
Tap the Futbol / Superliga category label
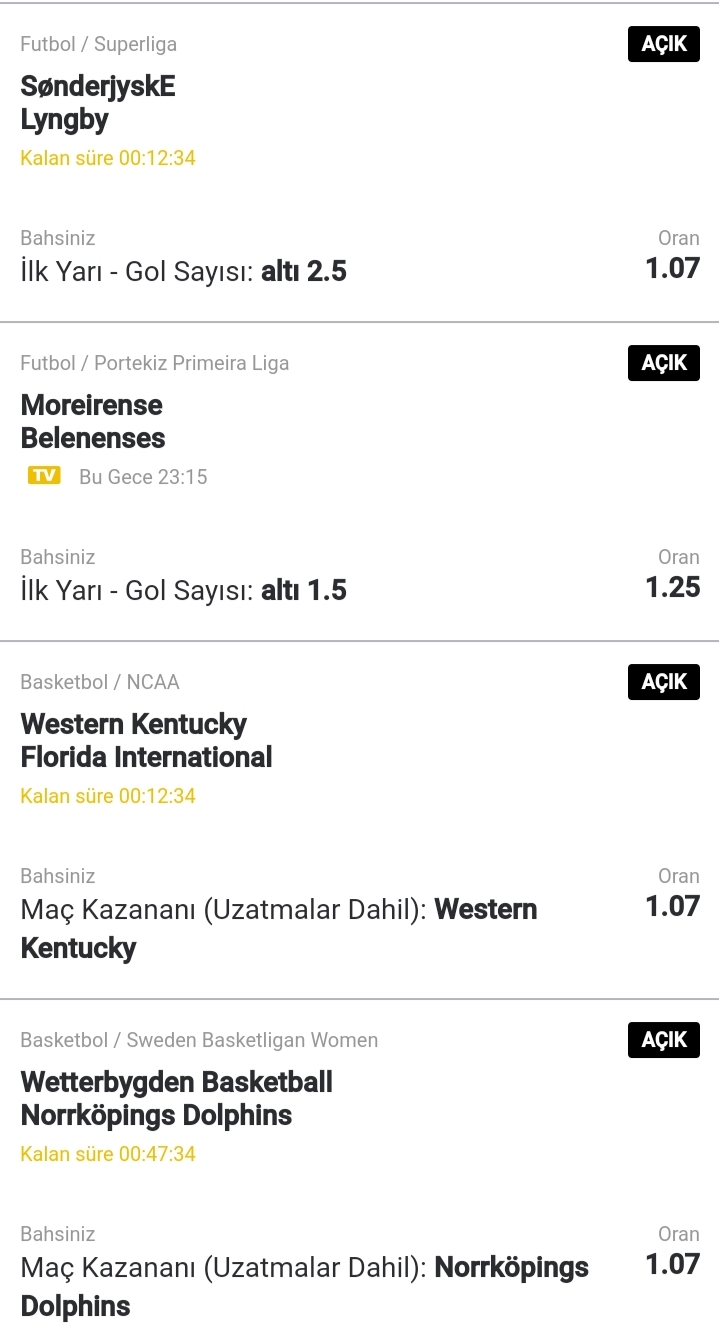(99, 45)
